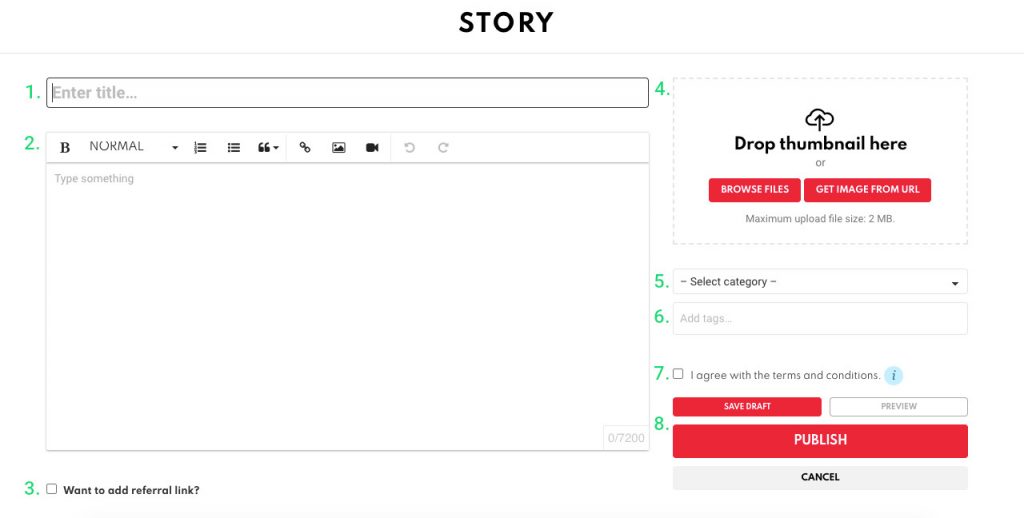The image size is (1024, 518).
Task: Click the cloud upload icon
Action: point(820,120)
